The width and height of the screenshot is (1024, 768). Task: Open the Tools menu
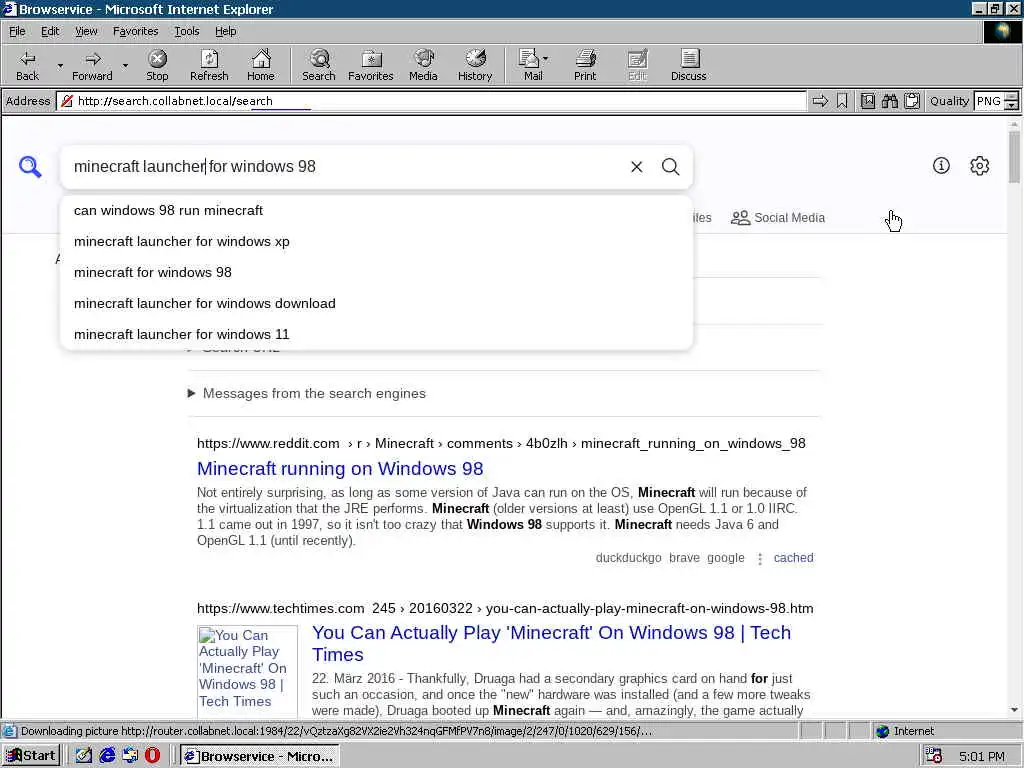tap(186, 31)
